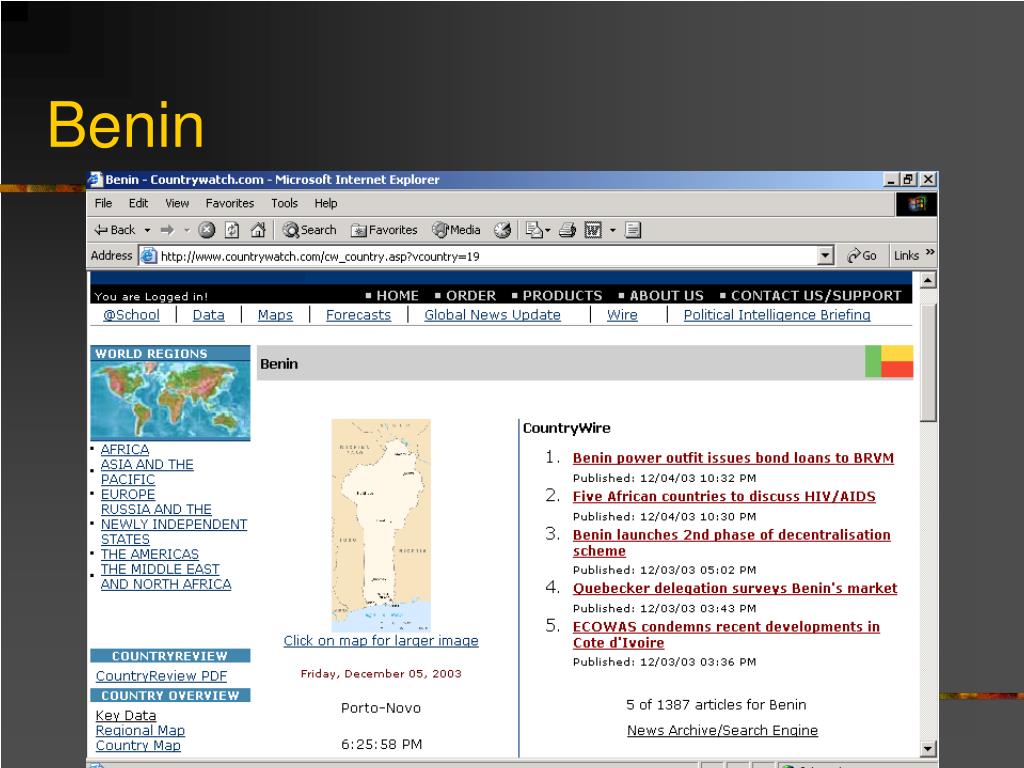This screenshot has height=768, width=1024.
Task: Open the Regional Map link
Action: pyautogui.click(x=140, y=730)
